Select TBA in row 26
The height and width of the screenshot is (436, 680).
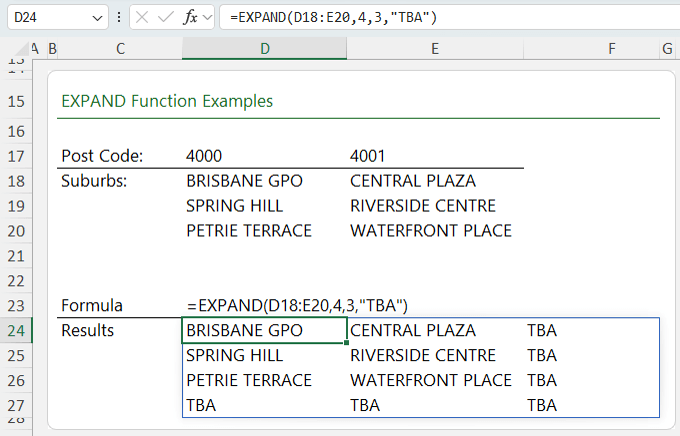tap(542, 380)
